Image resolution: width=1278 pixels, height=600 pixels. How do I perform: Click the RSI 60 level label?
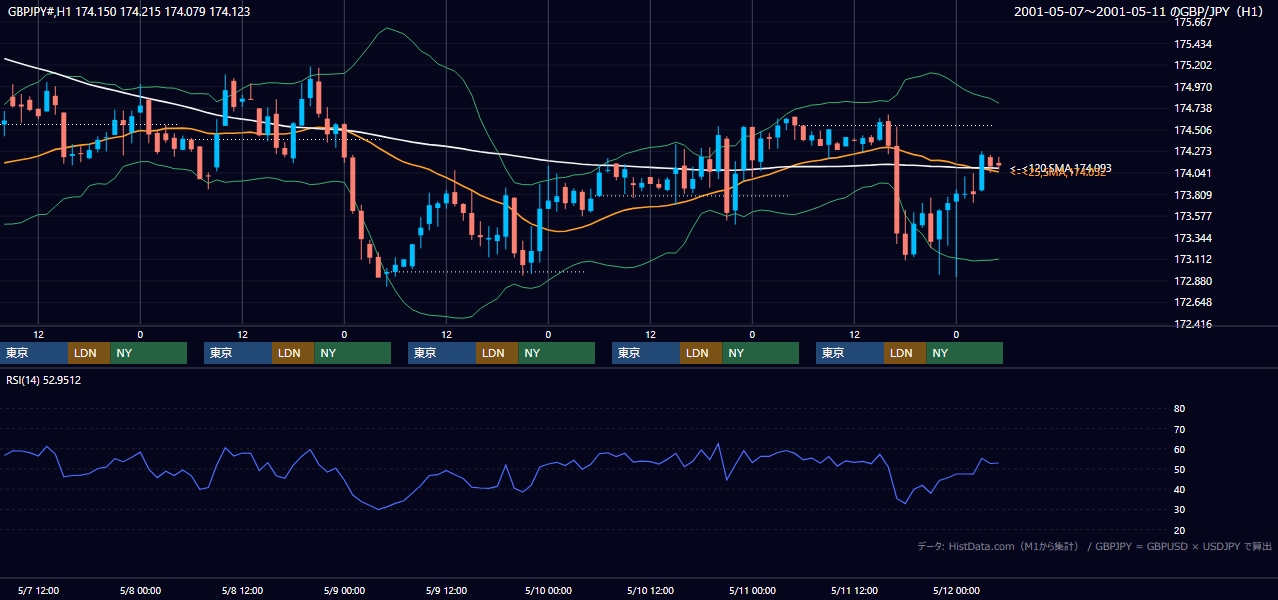coord(1179,449)
